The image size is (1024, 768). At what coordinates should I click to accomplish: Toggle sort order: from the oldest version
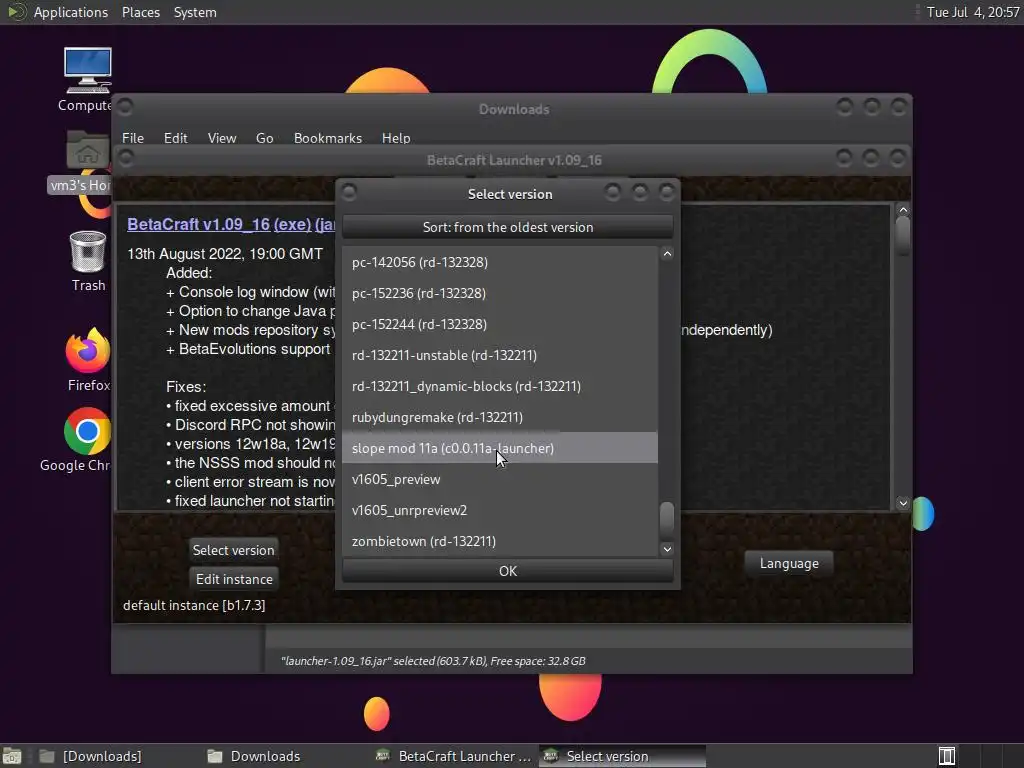[x=507, y=227]
